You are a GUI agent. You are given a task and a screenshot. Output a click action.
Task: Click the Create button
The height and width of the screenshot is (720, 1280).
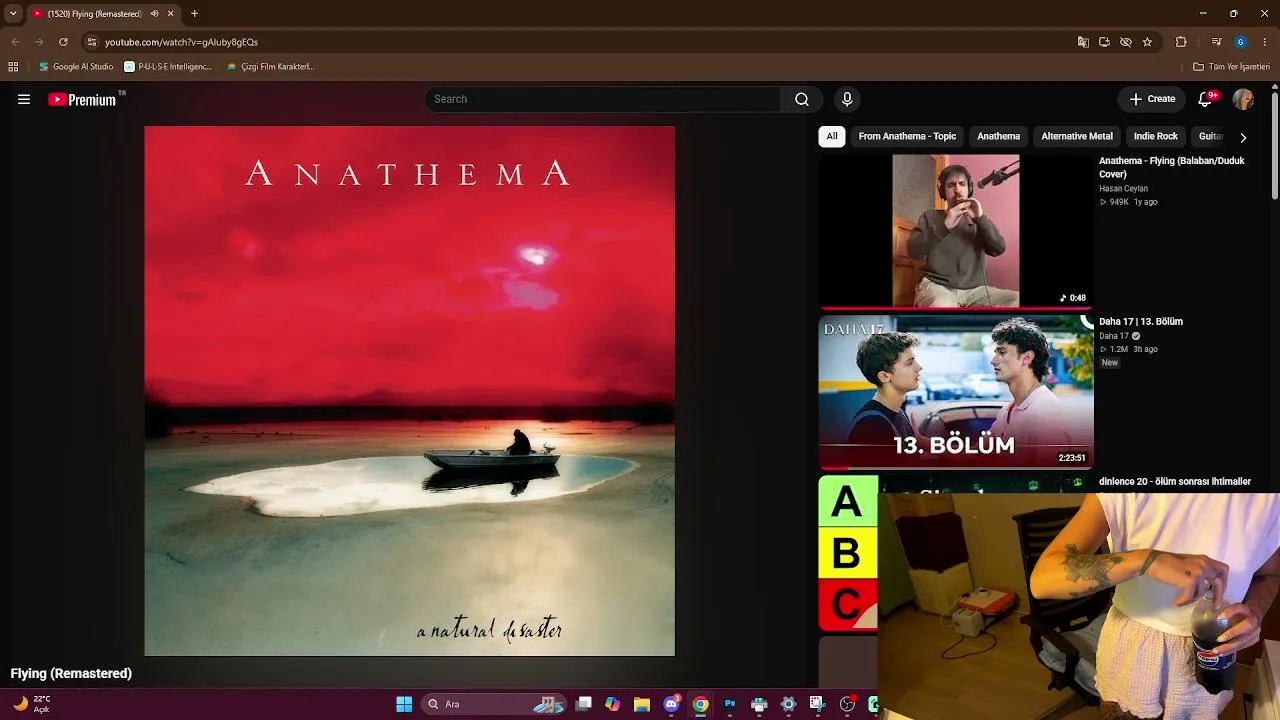coord(1152,99)
